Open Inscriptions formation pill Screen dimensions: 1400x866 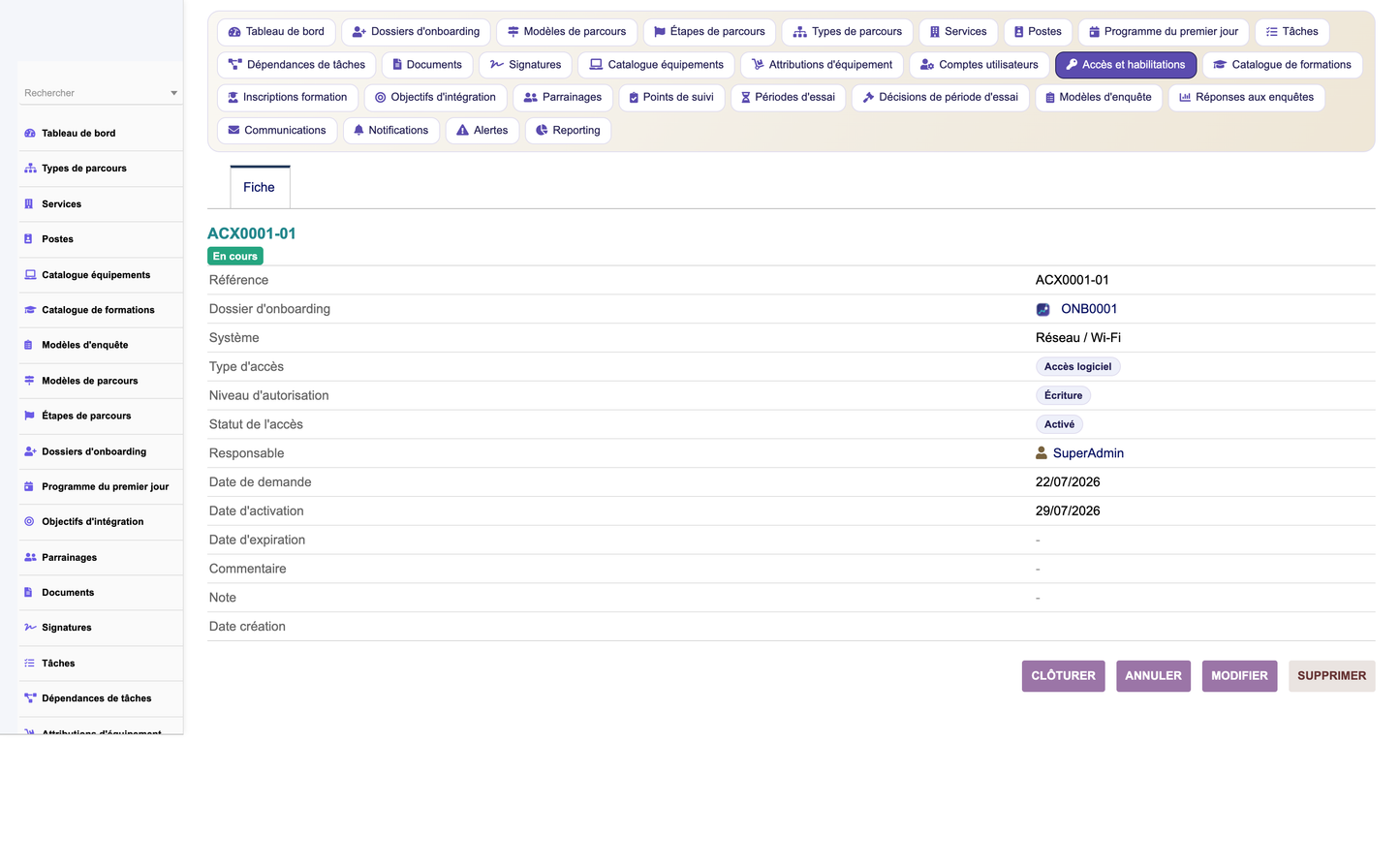pos(288,98)
